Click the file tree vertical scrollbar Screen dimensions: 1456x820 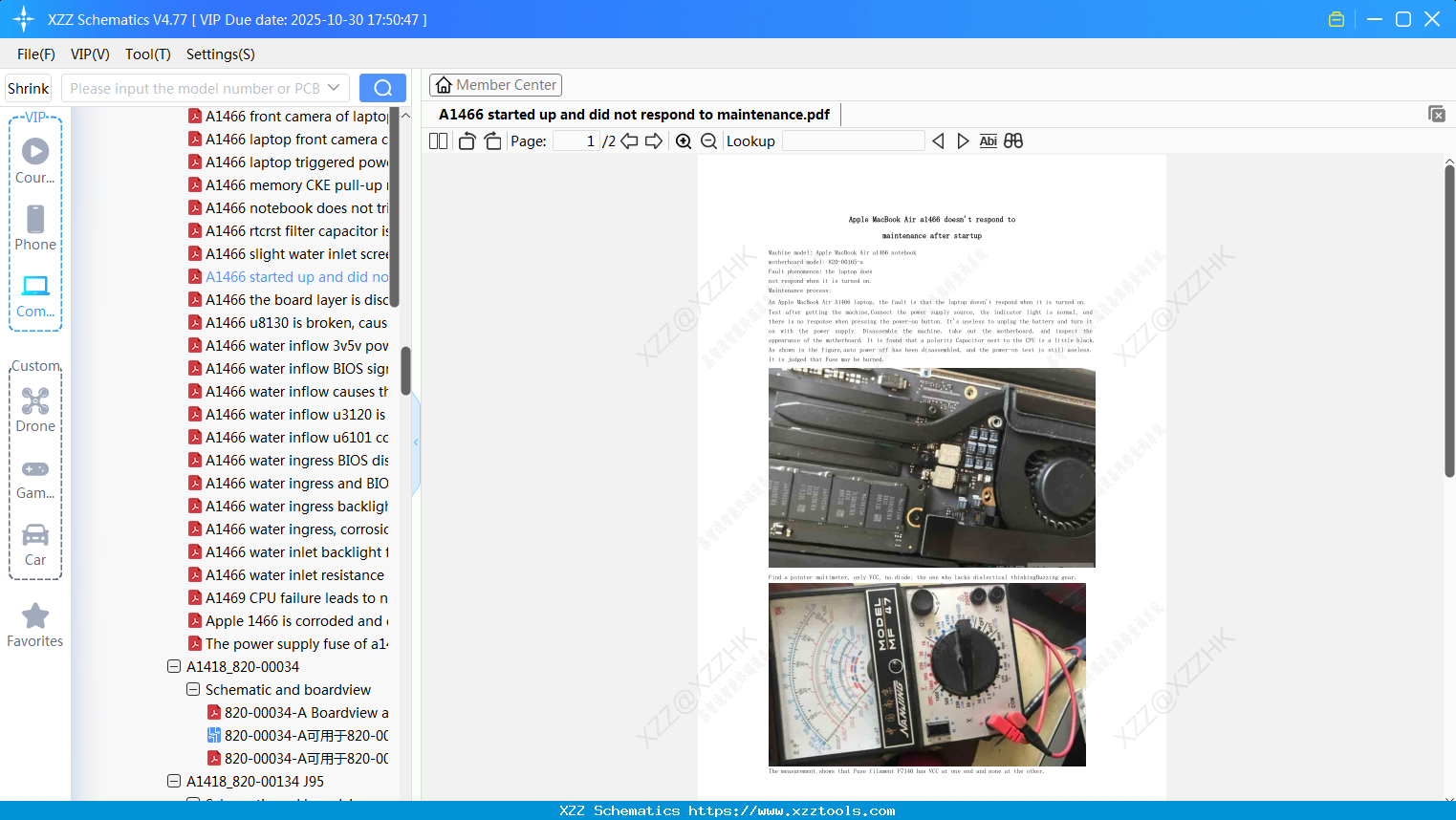(x=405, y=370)
